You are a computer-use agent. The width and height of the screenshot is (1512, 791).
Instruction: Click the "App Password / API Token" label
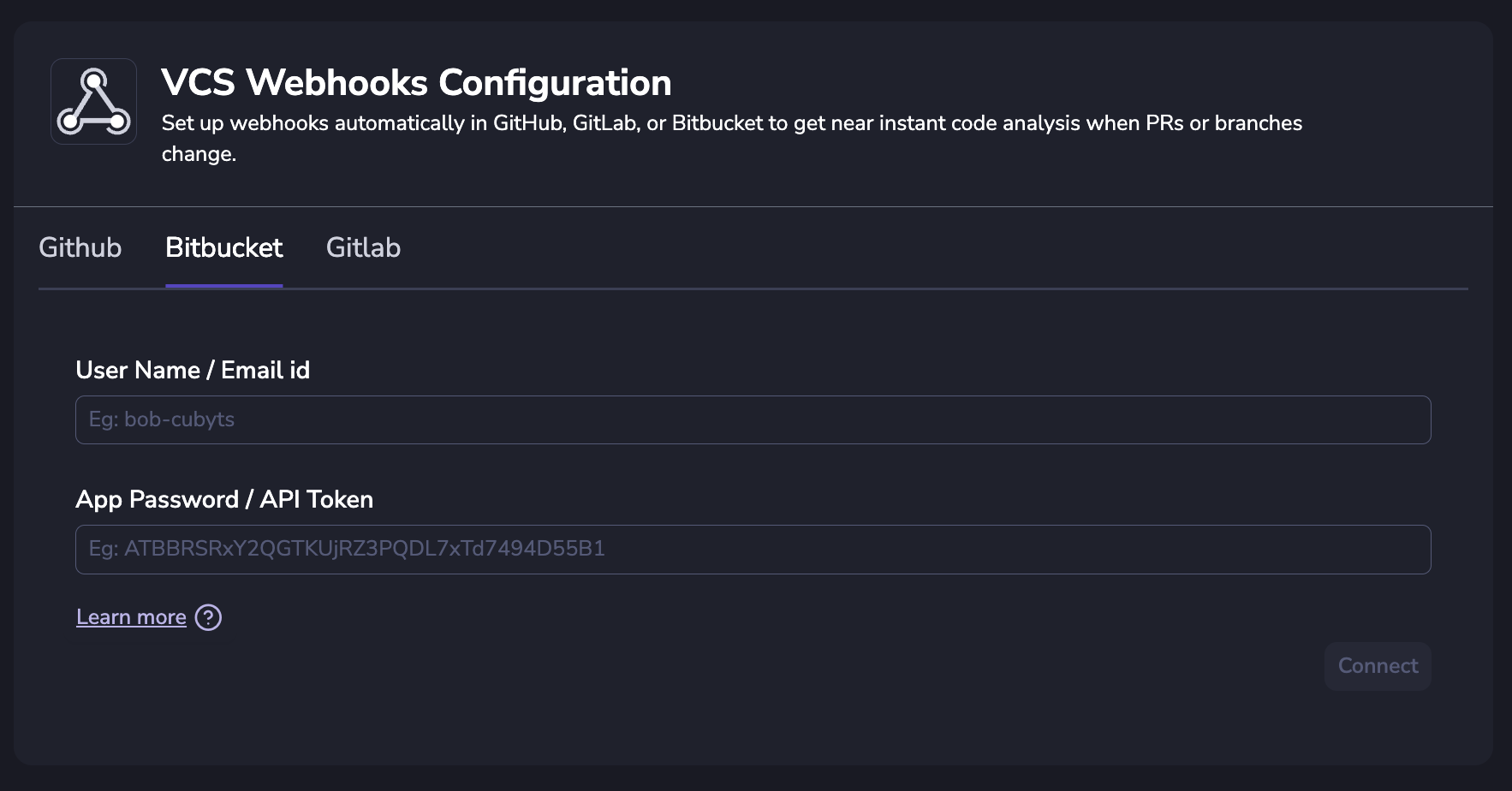coord(224,499)
